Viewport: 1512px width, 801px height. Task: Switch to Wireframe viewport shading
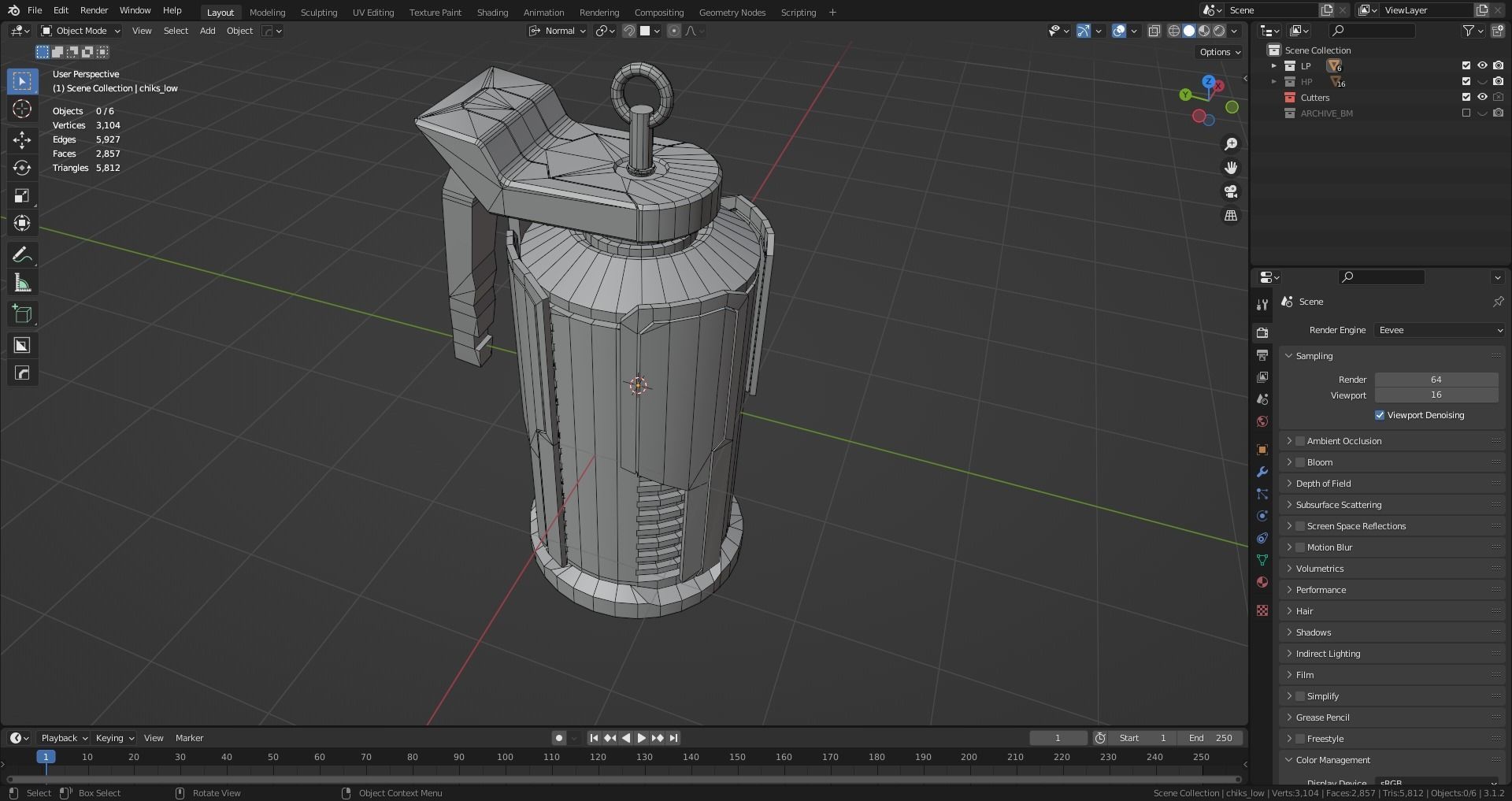pos(1173,31)
